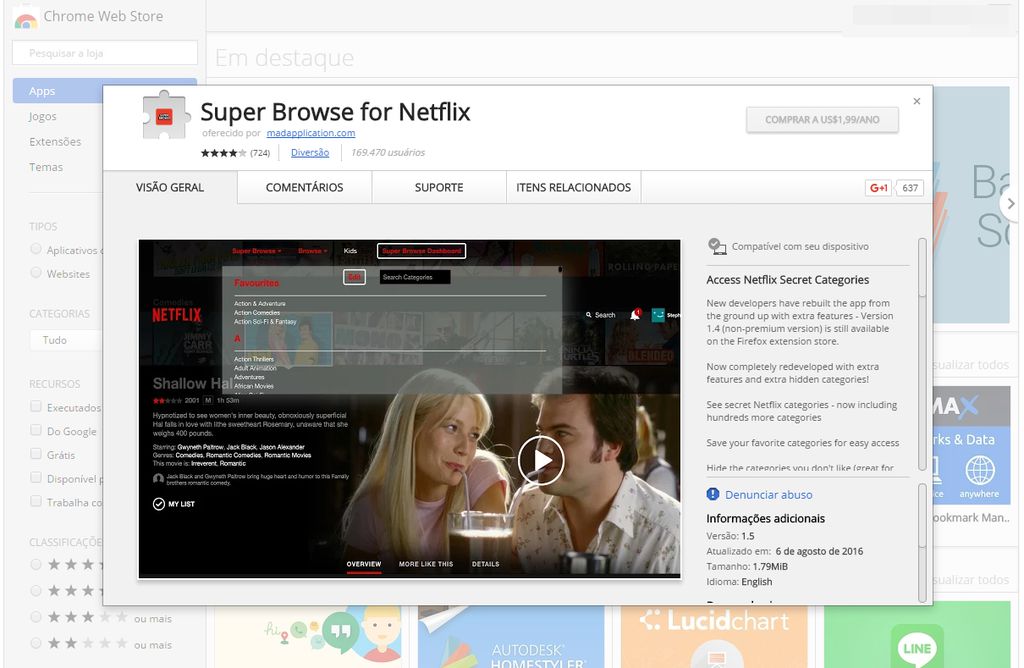Click the Bookmark Man... app title
Image resolution: width=1024 pixels, height=668 pixels.
click(x=972, y=518)
